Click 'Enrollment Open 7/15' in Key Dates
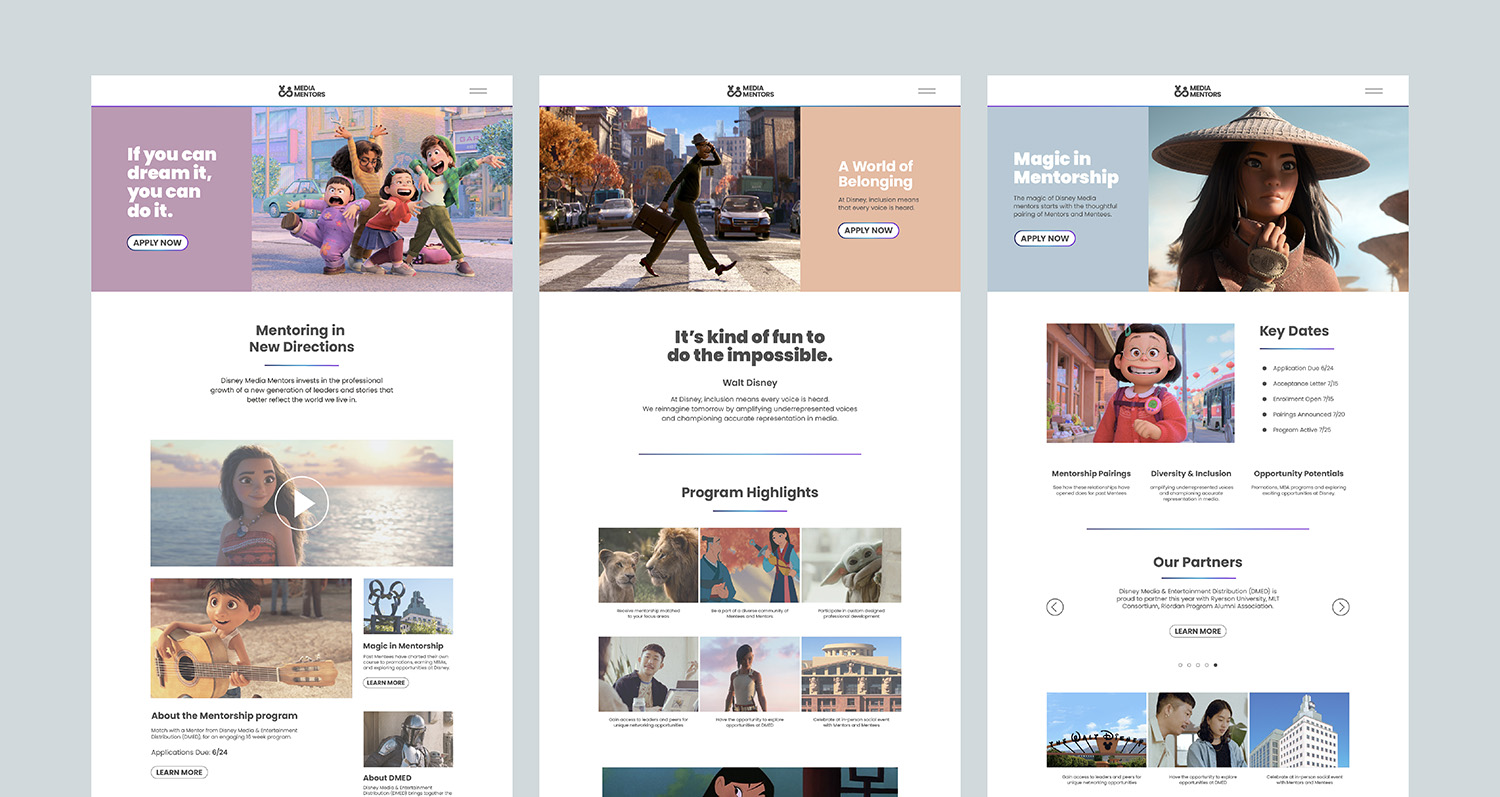Viewport: 1500px width, 797px height. (1305, 399)
